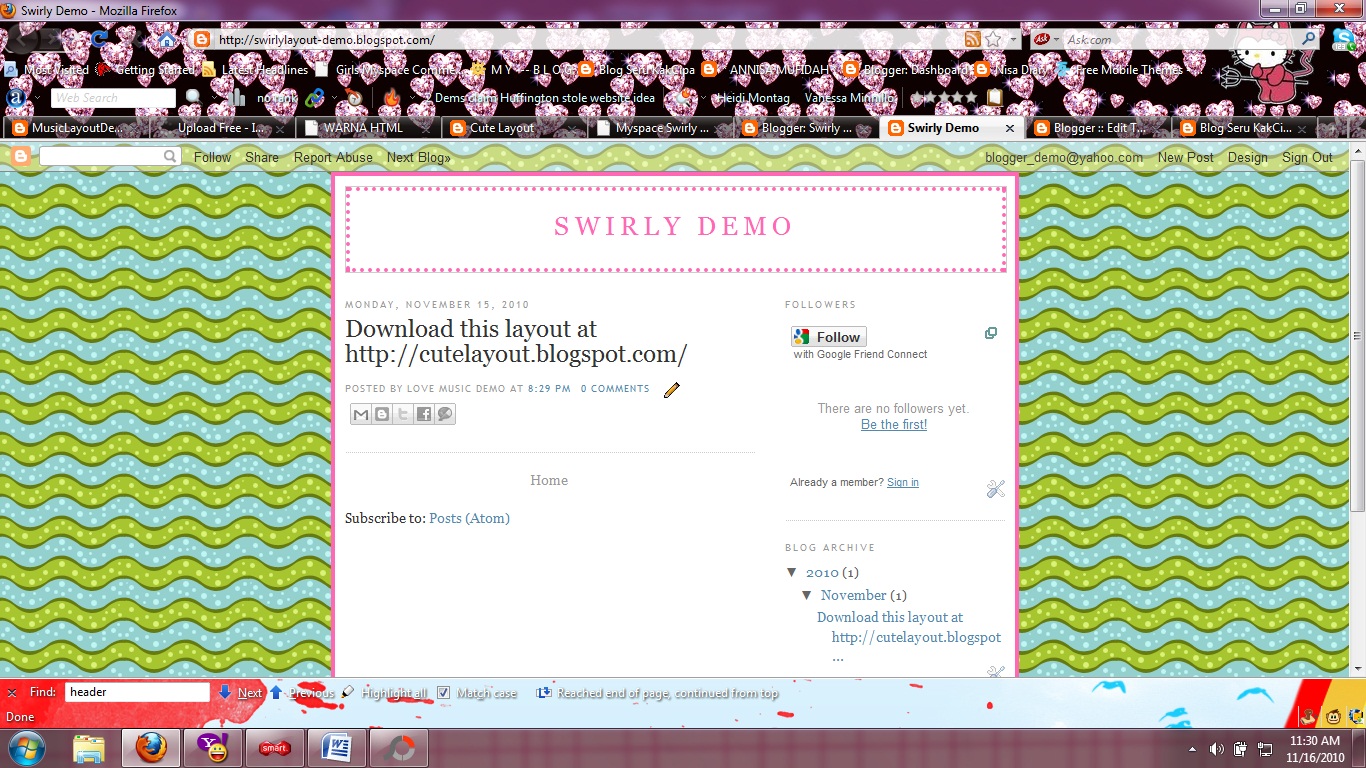Type in the Find bar text field
This screenshot has height=768, width=1366.
click(137, 691)
